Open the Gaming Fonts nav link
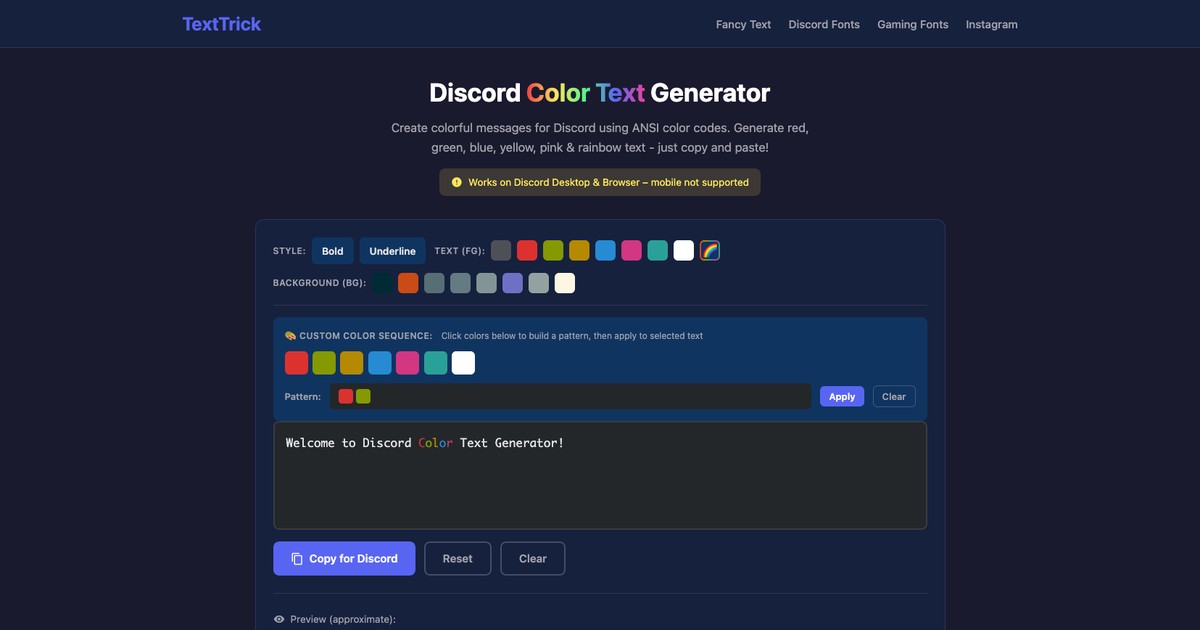1200x630 pixels. (x=912, y=24)
